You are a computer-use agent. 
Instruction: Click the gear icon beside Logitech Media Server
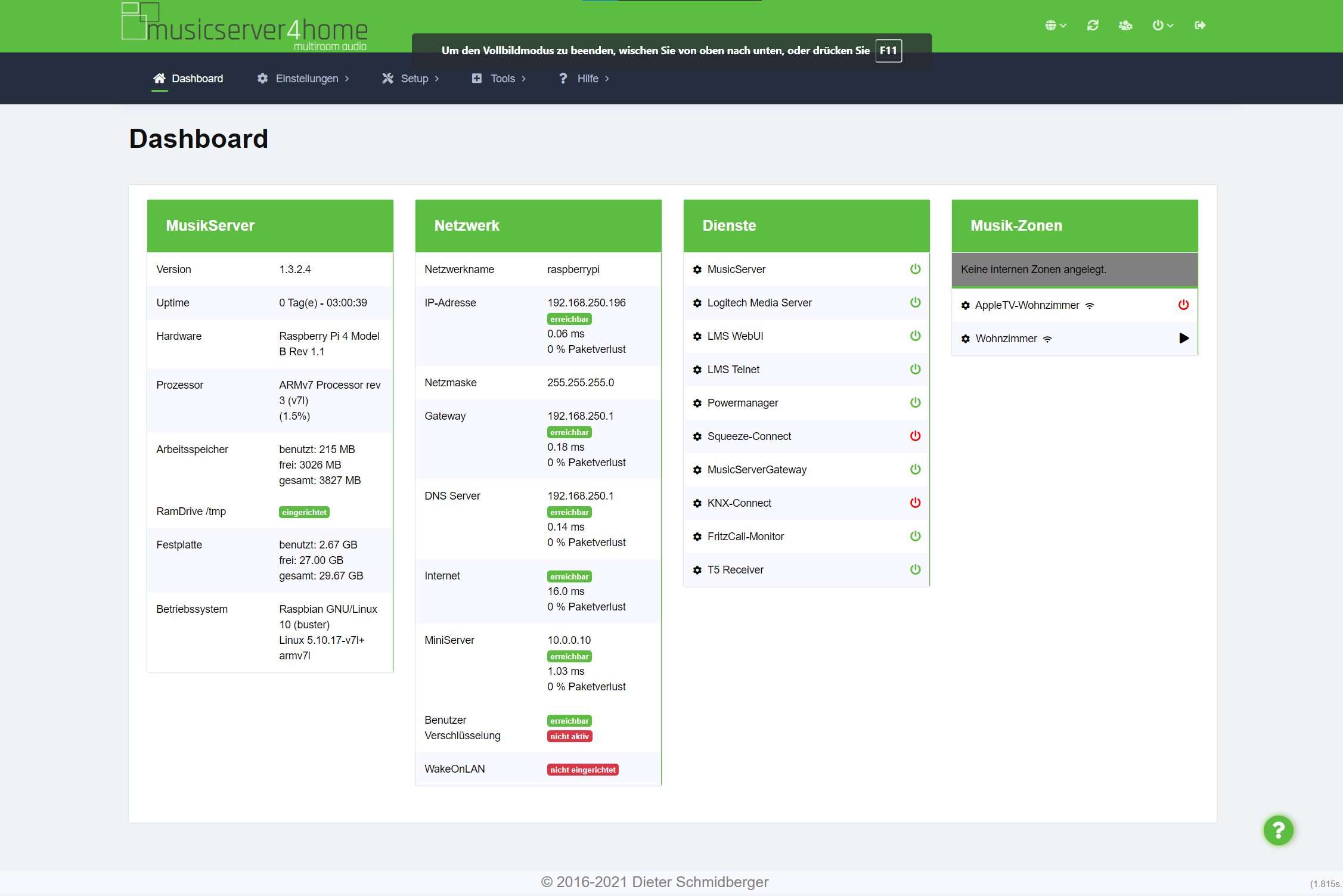click(x=697, y=303)
